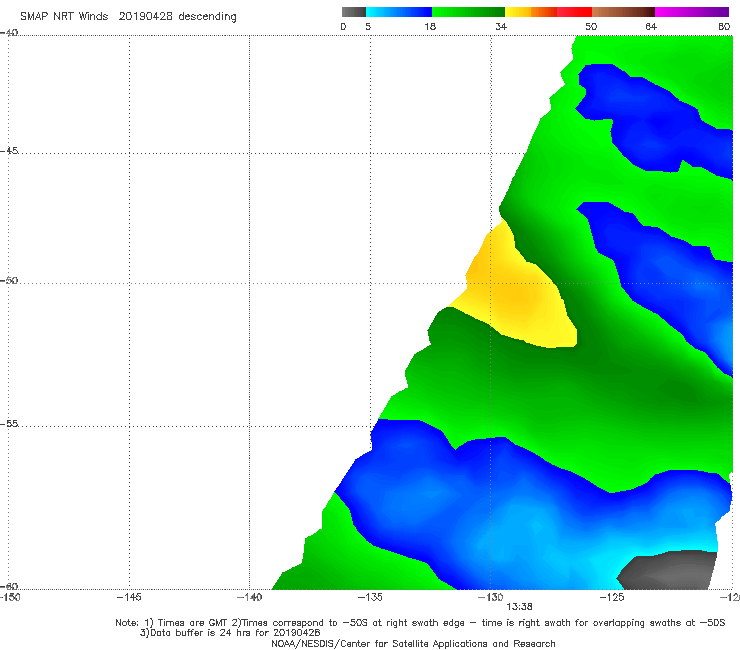This screenshot has height=650, width=740.
Task: Click the 13:38 swath time label
Action: (520, 607)
